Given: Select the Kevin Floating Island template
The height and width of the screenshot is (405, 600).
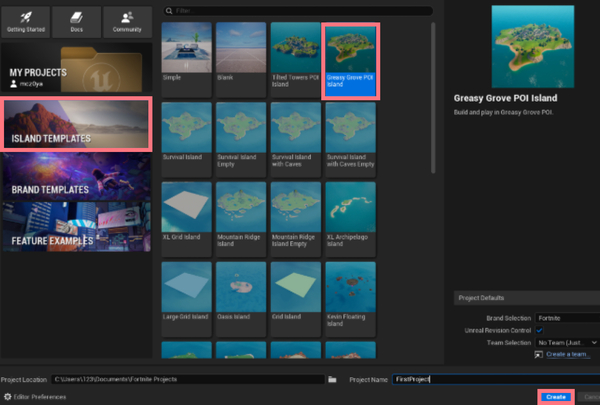Looking at the screenshot, I should click(x=350, y=299).
